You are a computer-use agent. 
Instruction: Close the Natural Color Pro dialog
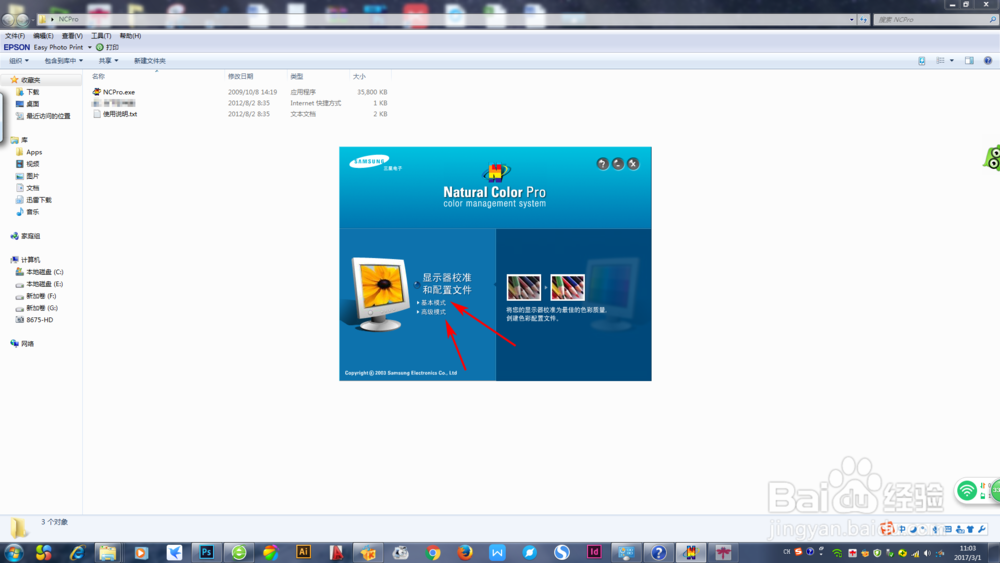[x=633, y=164]
